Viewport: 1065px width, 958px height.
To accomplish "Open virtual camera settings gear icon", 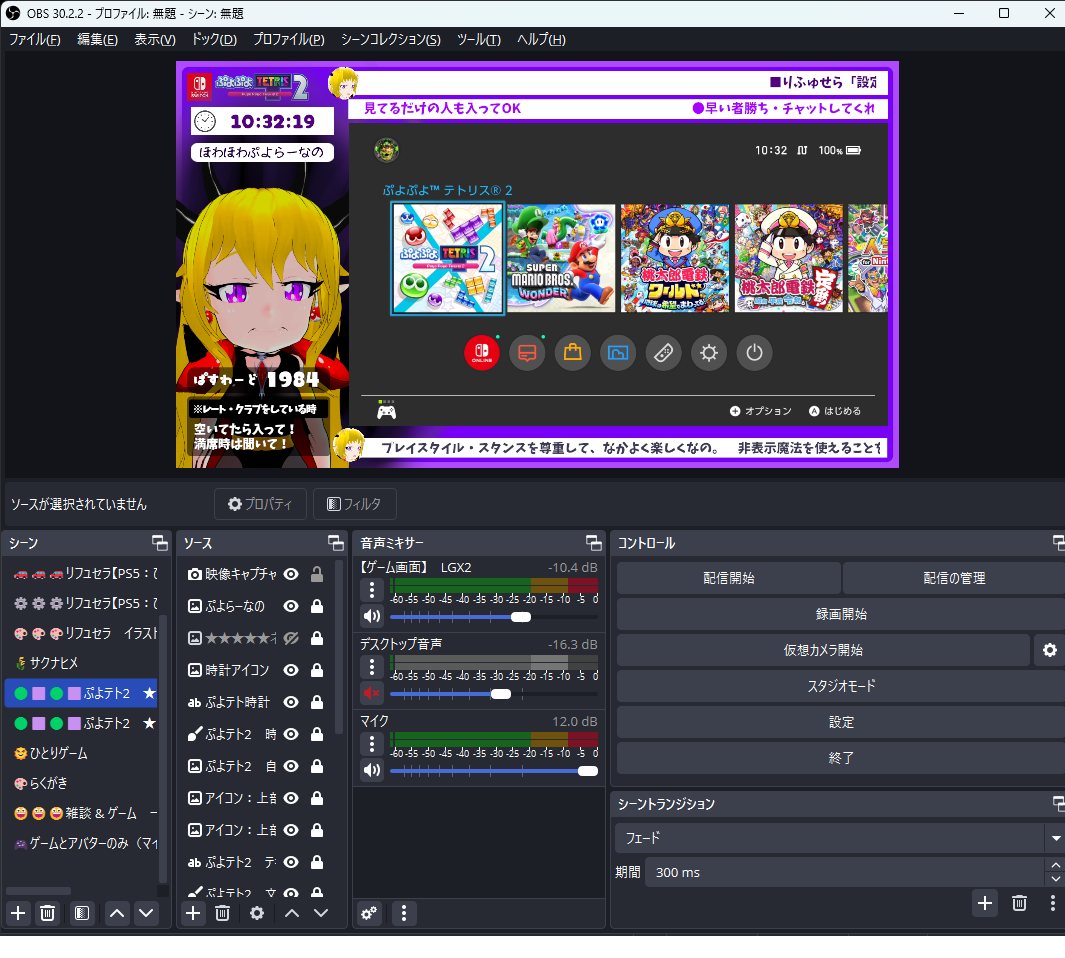I will (x=1049, y=650).
